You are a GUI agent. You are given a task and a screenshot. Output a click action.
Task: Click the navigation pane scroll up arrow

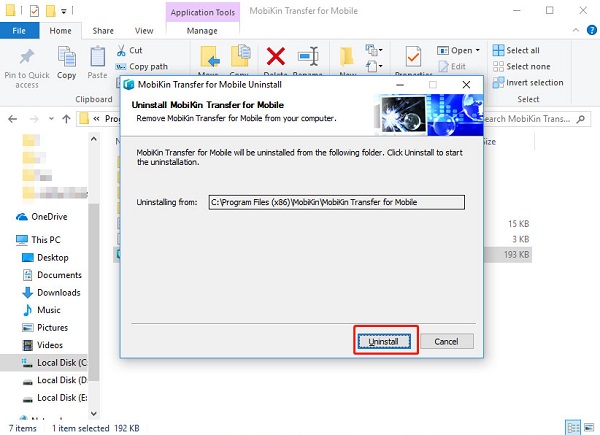pyautogui.click(x=94, y=138)
